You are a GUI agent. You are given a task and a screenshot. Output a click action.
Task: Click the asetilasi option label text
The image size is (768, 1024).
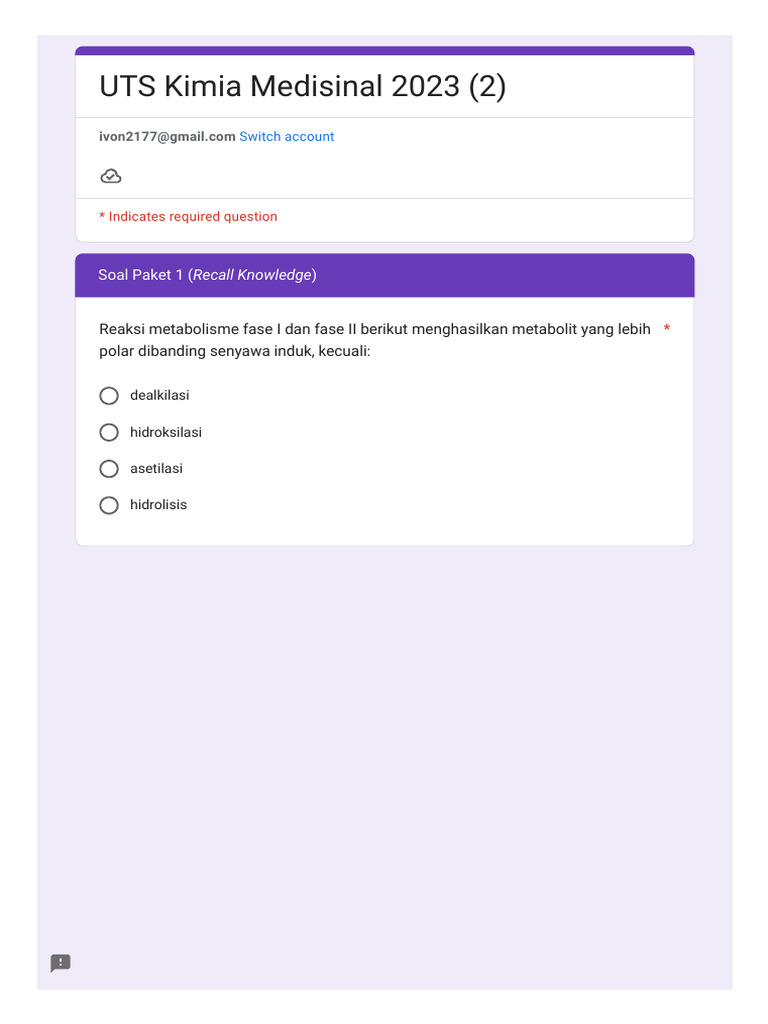pyautogui.click(x=156, y=469)
